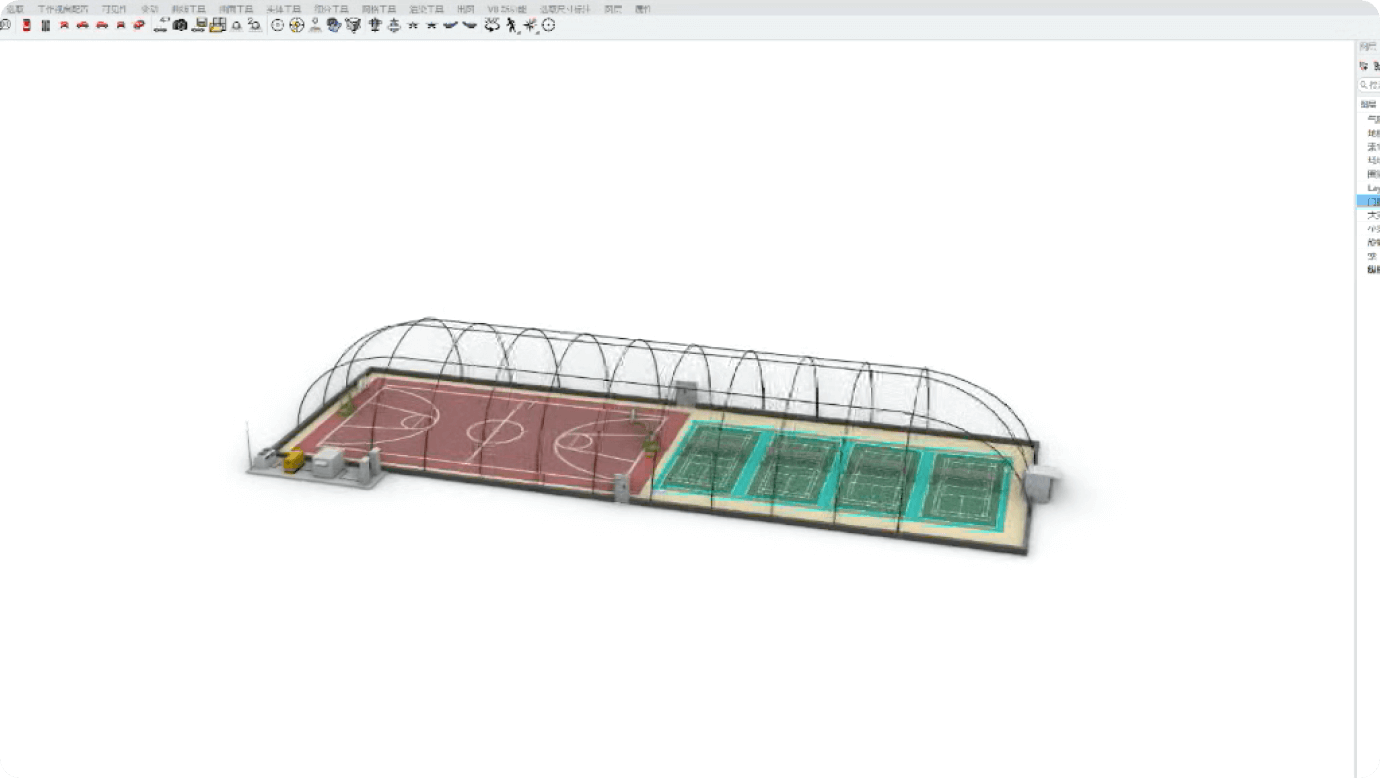
Task: Click the circular rotating arrows icon
Action: click(492, 24)
